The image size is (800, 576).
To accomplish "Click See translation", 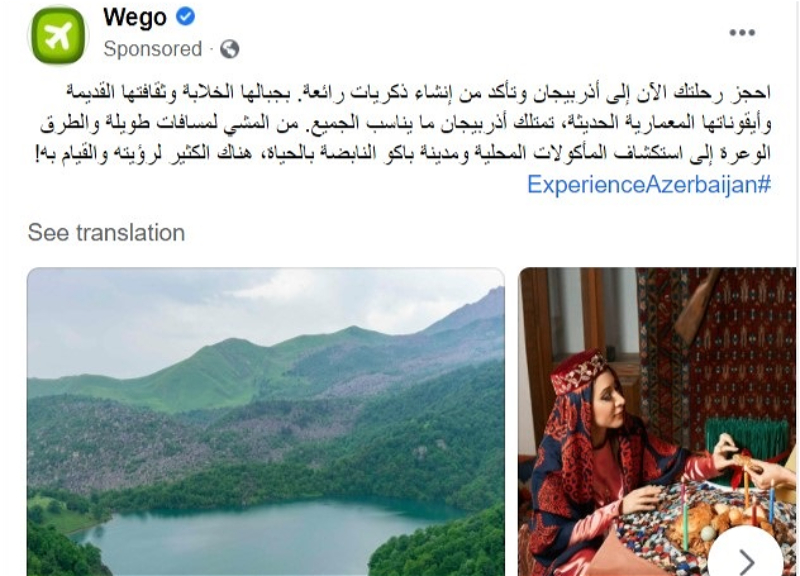I will click(x=106, y=233).
